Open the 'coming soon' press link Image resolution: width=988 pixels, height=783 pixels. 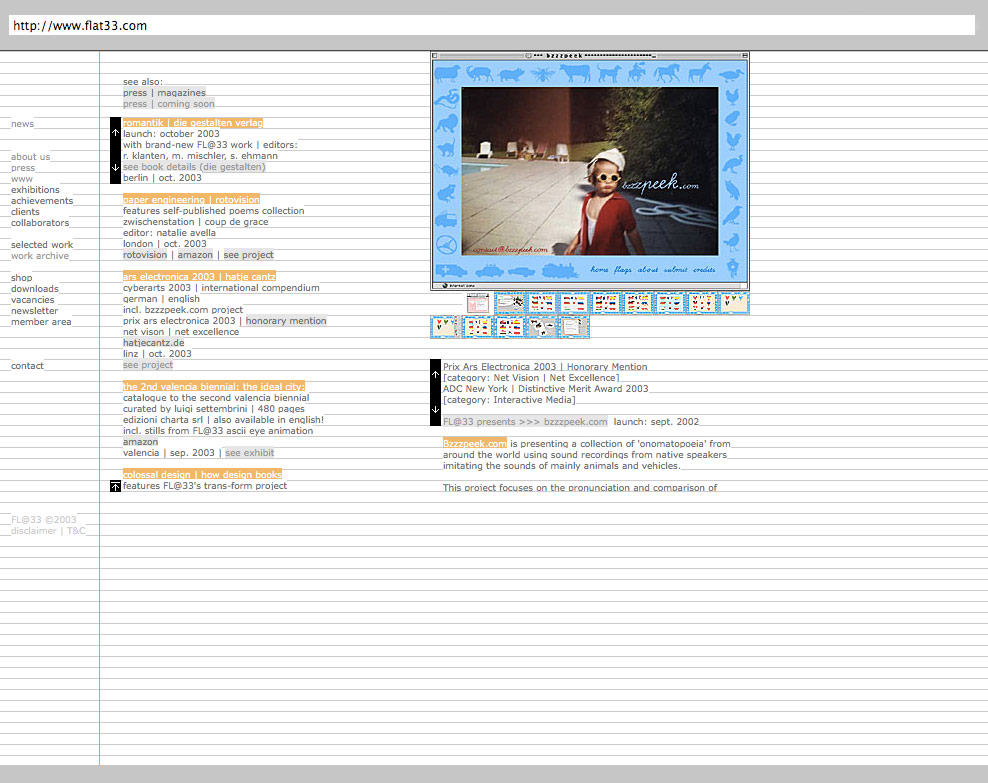click(x=186, y=104)
